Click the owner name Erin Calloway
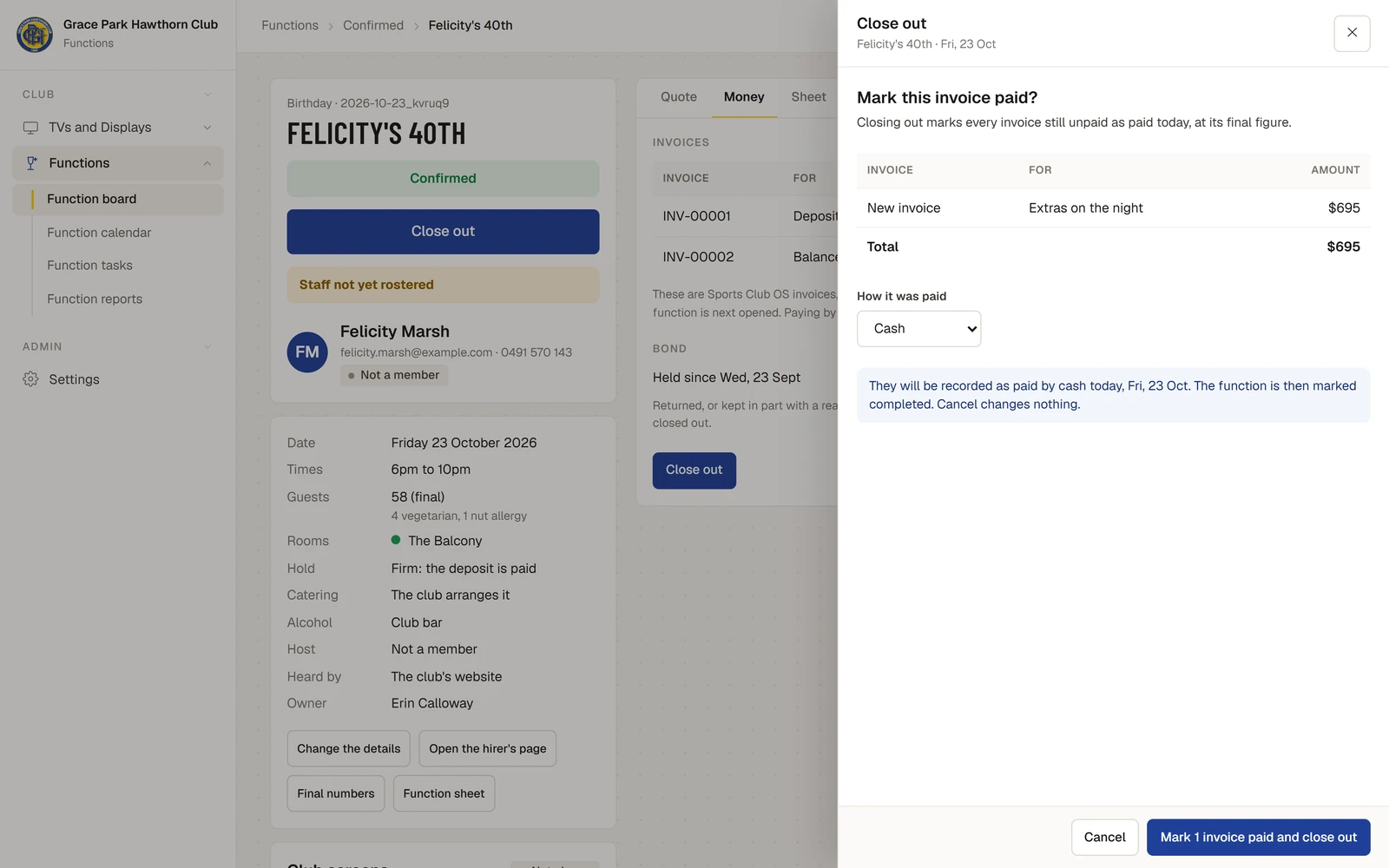The image size is (1389, 868). (431, 703)
